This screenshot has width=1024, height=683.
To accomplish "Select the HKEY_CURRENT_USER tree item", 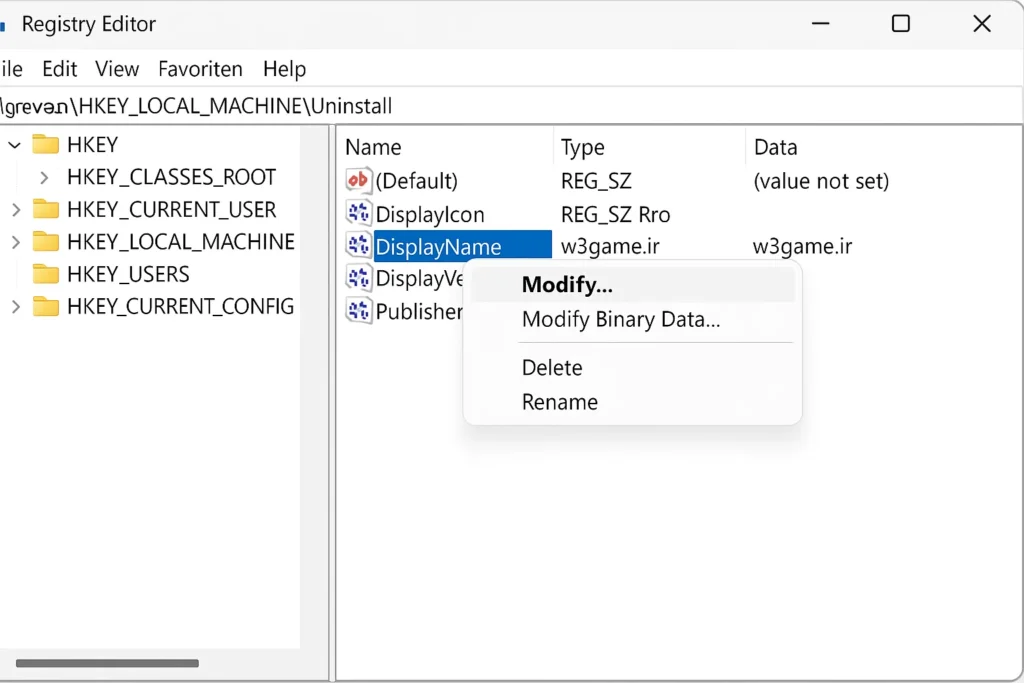I will [x=171, y=210].
